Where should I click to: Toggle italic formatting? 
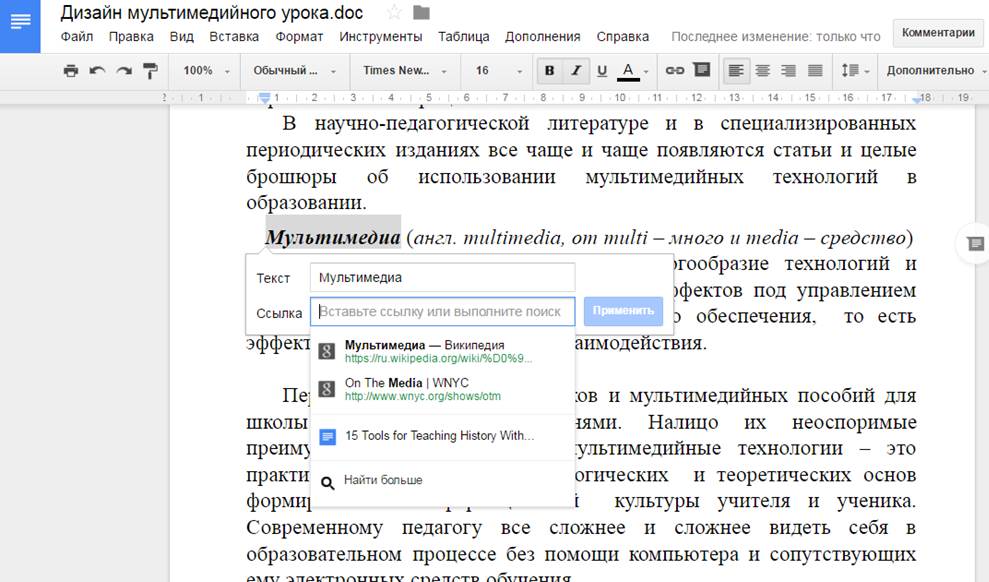[575, 71]
